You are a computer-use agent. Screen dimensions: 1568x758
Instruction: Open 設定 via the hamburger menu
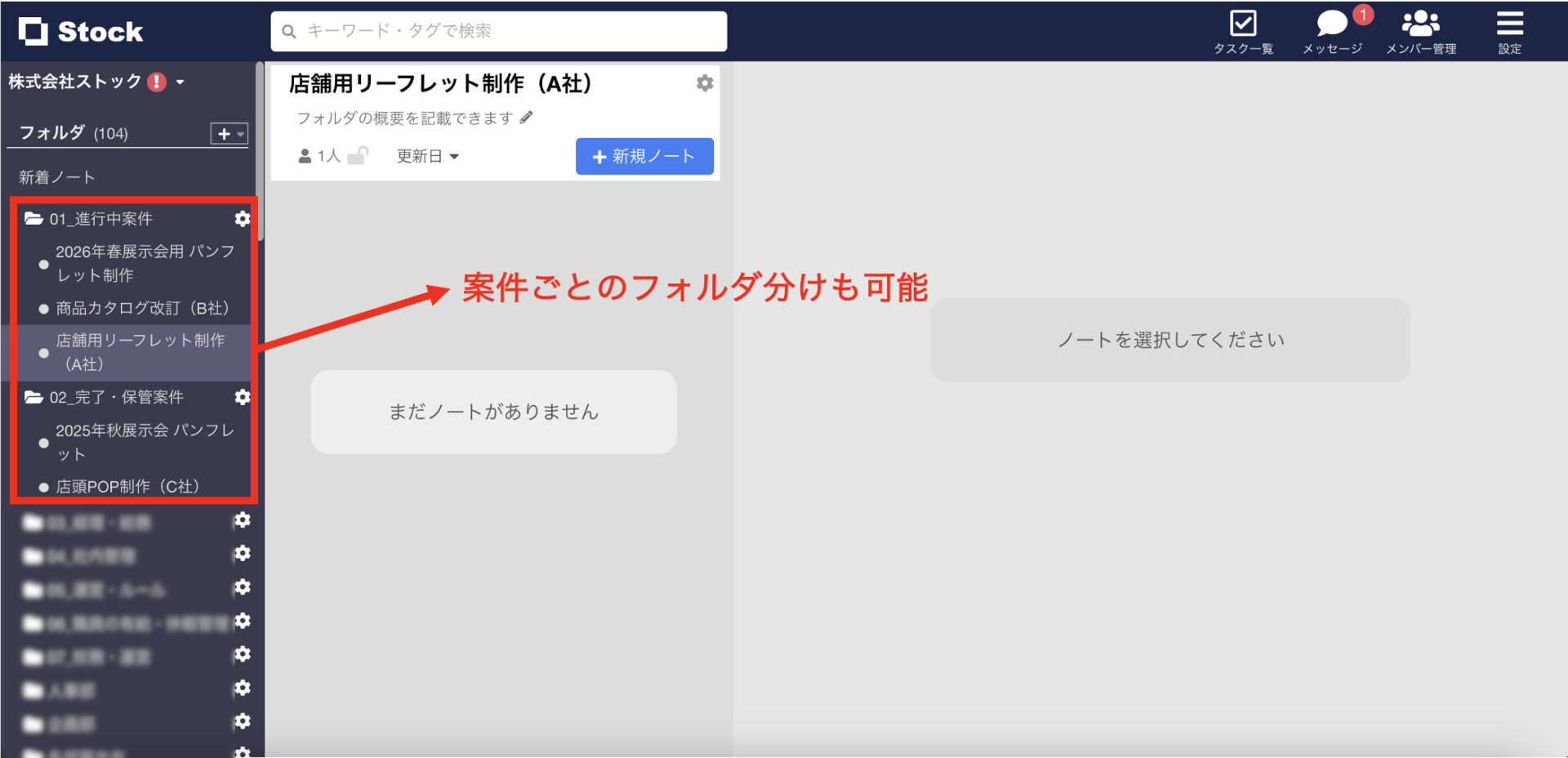[x=1509, y=29]
